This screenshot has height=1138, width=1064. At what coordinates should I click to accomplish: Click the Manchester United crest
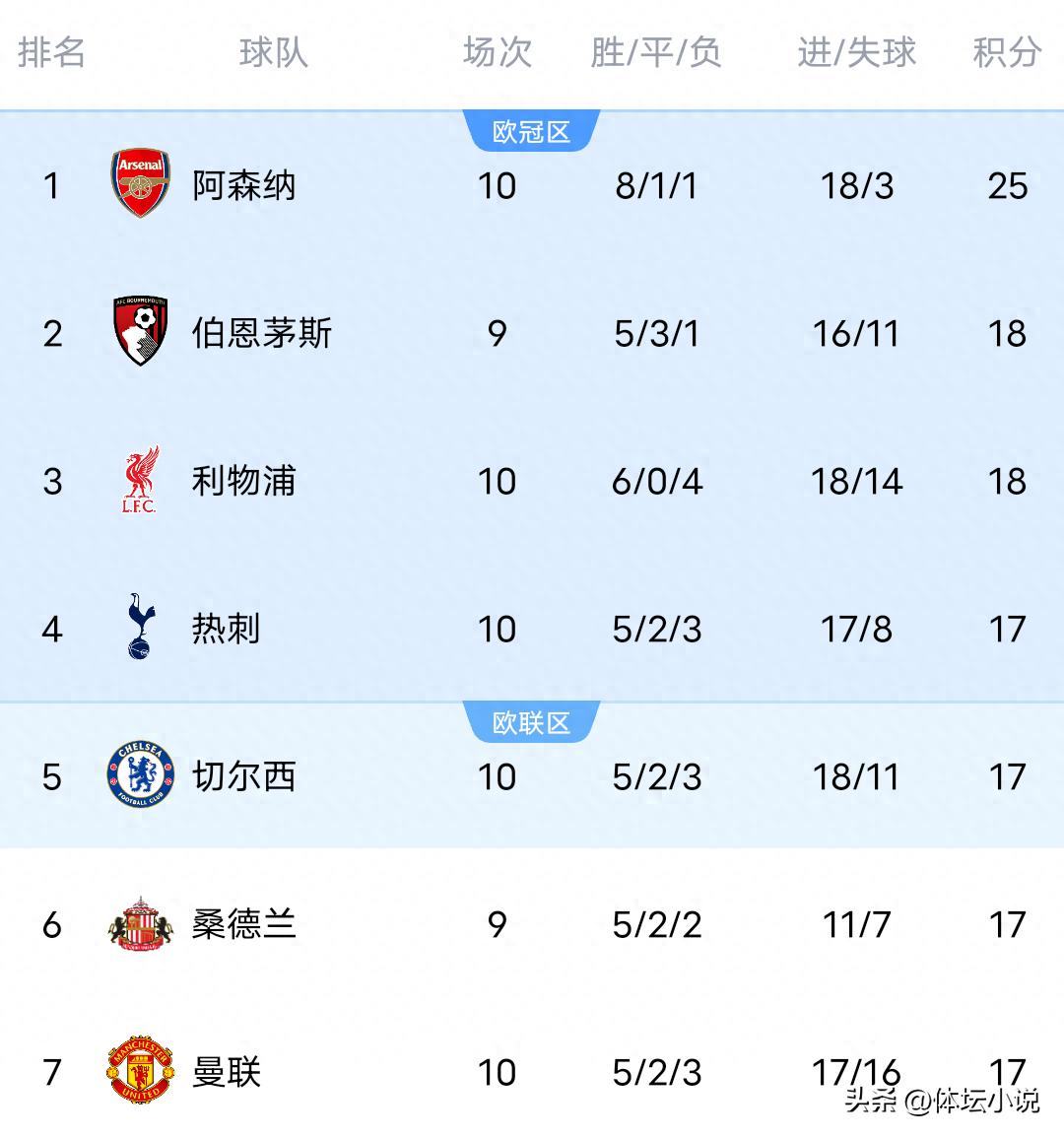click(140, 1070)
